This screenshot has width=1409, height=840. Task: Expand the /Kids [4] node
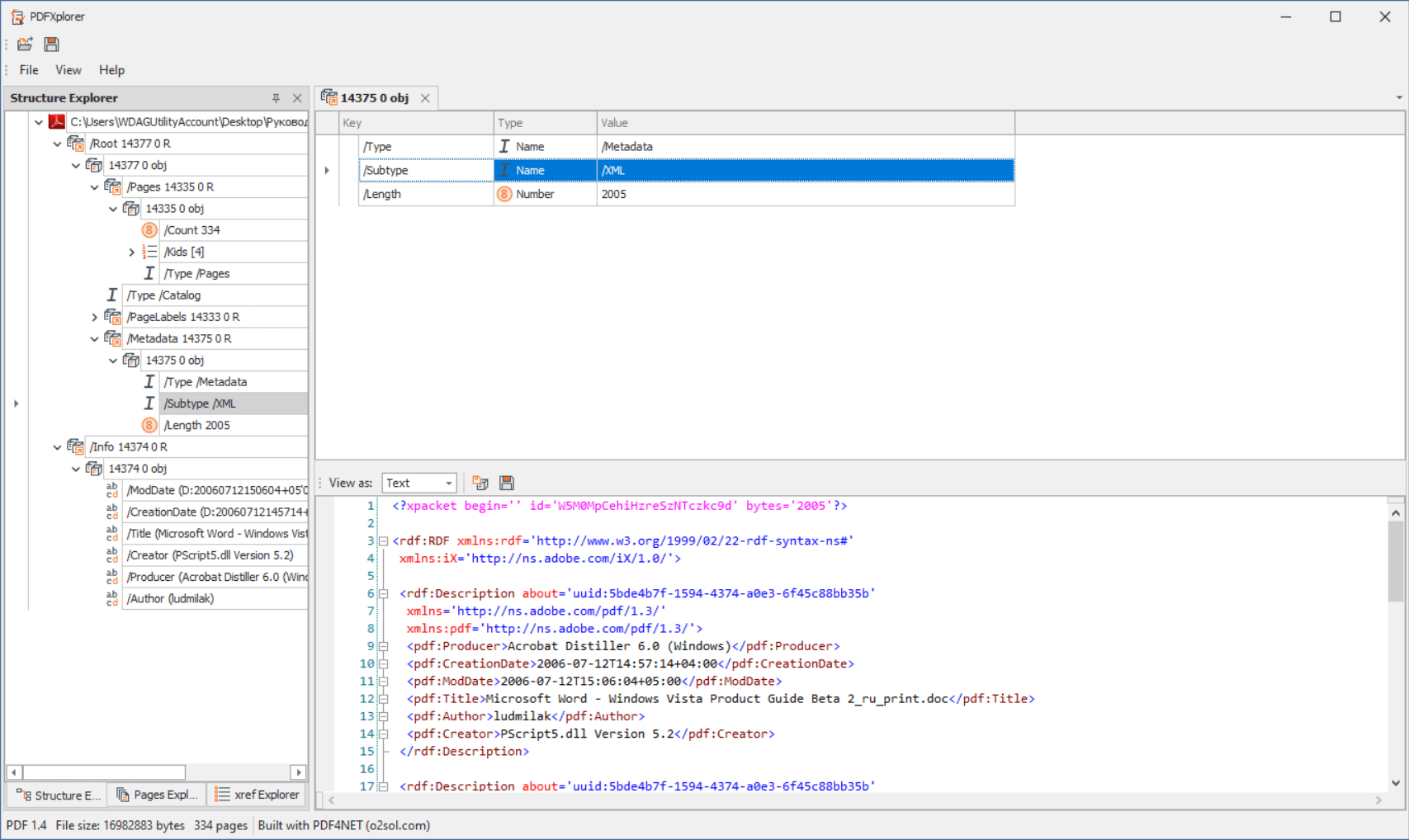click(131, 252)
